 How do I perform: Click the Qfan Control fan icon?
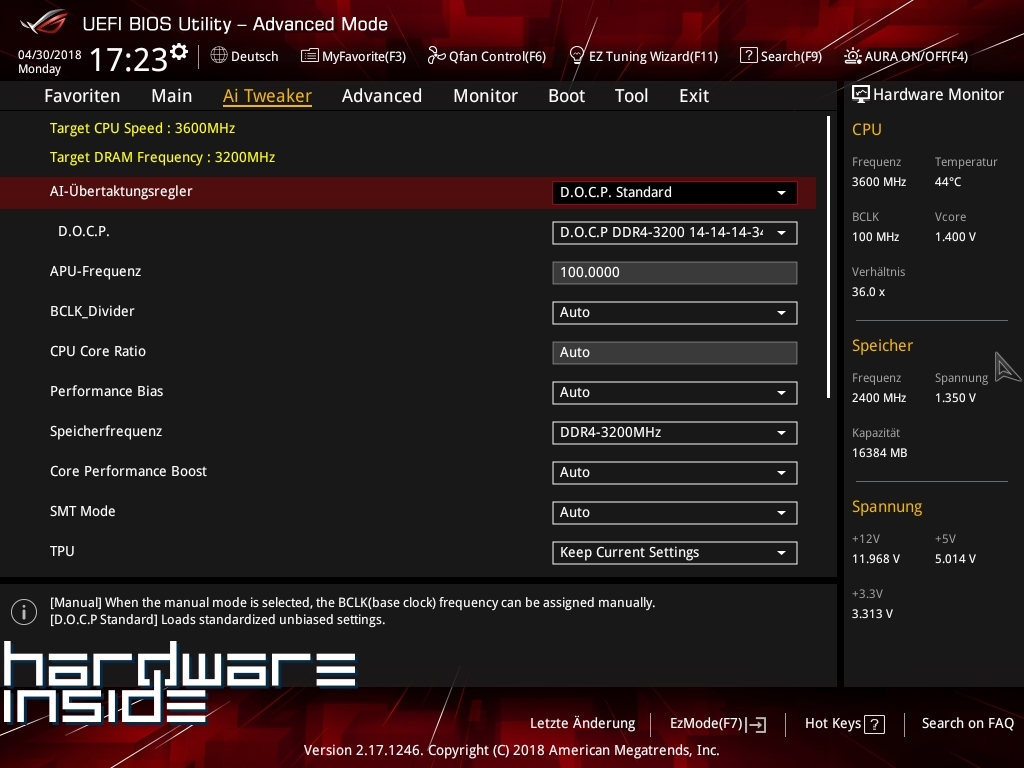436,56
